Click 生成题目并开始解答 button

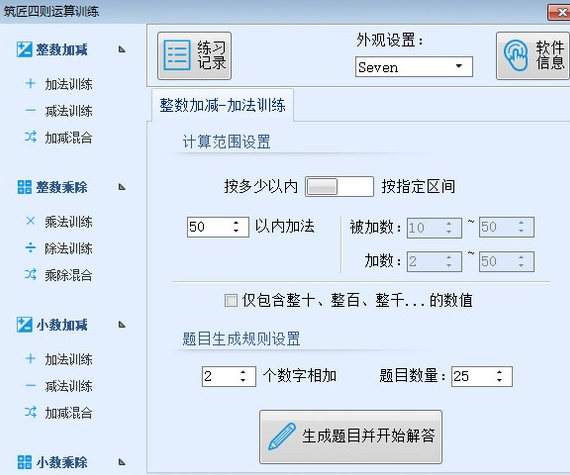(351, 437)
